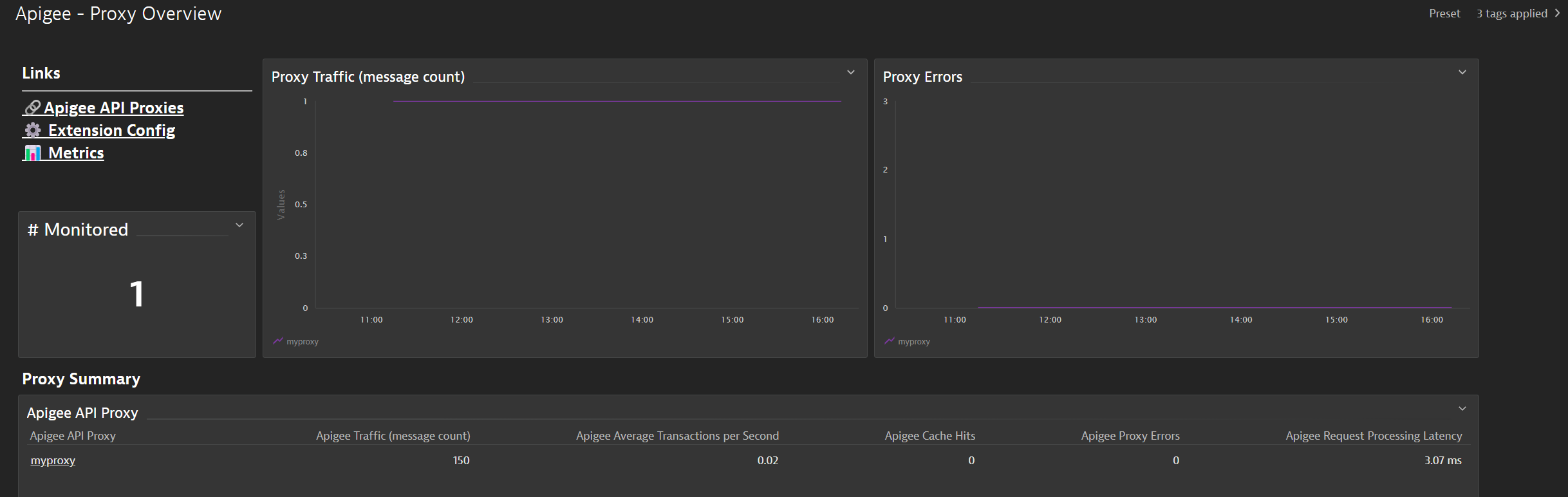The height and width of the screenshot is (497, 1568).
Task: Click the Apigee - Proxy Overview dashboard title
Action: pos(118,14)
